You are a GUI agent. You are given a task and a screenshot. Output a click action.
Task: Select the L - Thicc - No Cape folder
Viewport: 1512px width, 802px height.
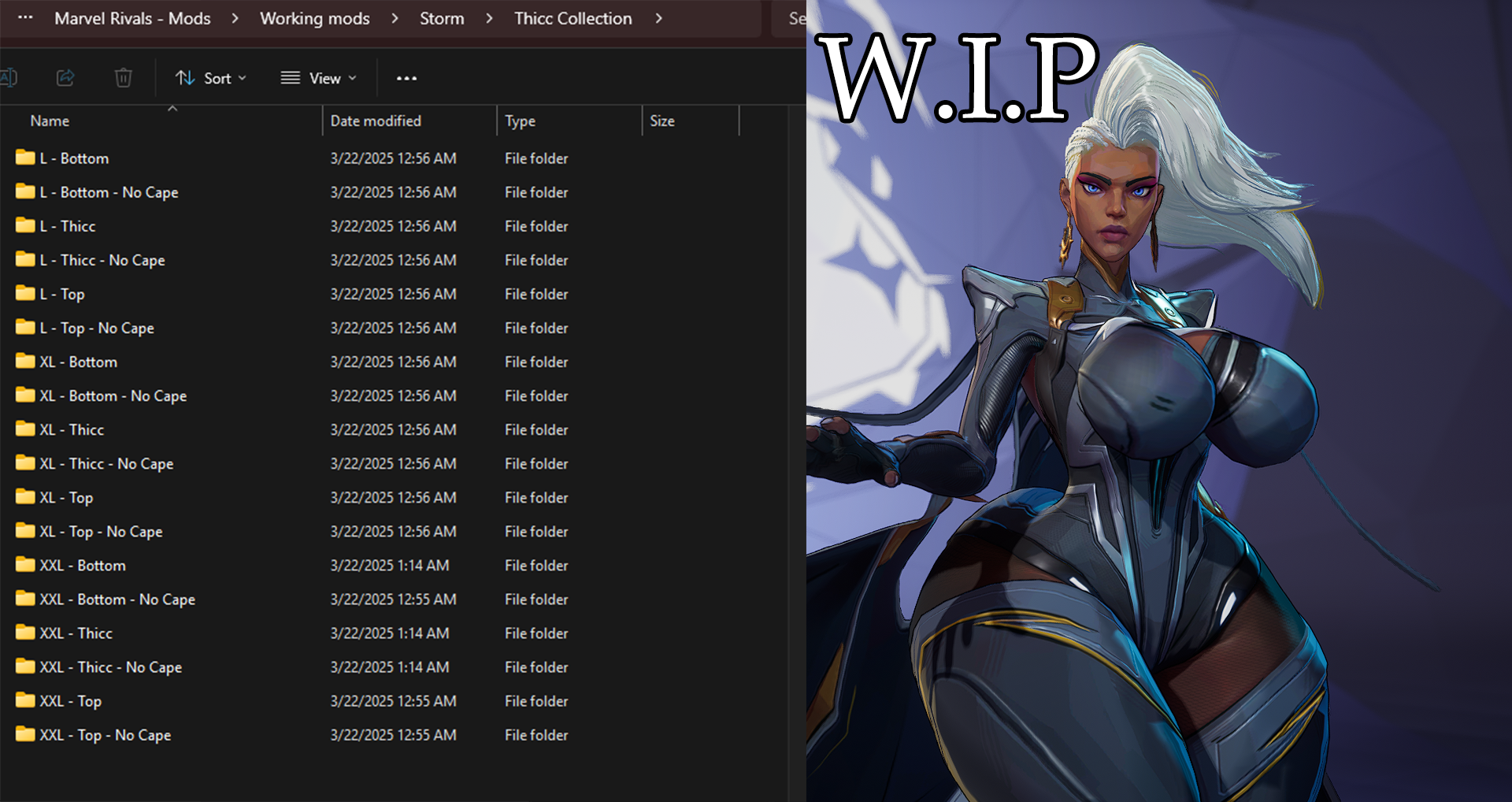(x=102, y=260)
